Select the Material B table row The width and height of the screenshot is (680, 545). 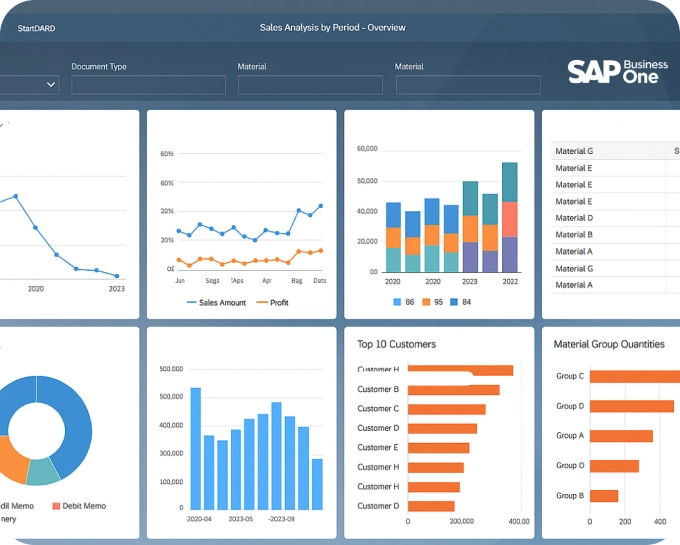click(x=574, y=234)
